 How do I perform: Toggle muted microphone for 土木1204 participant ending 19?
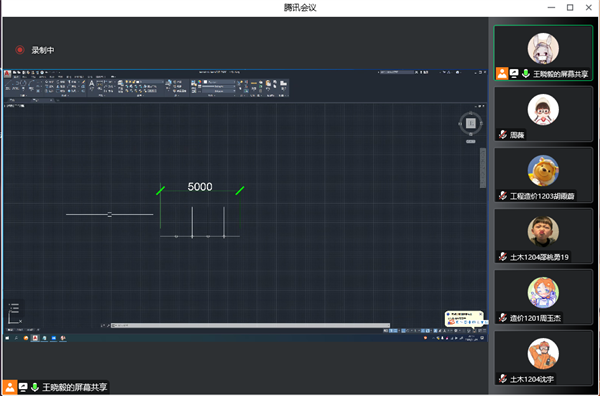[x=503, y=257]
